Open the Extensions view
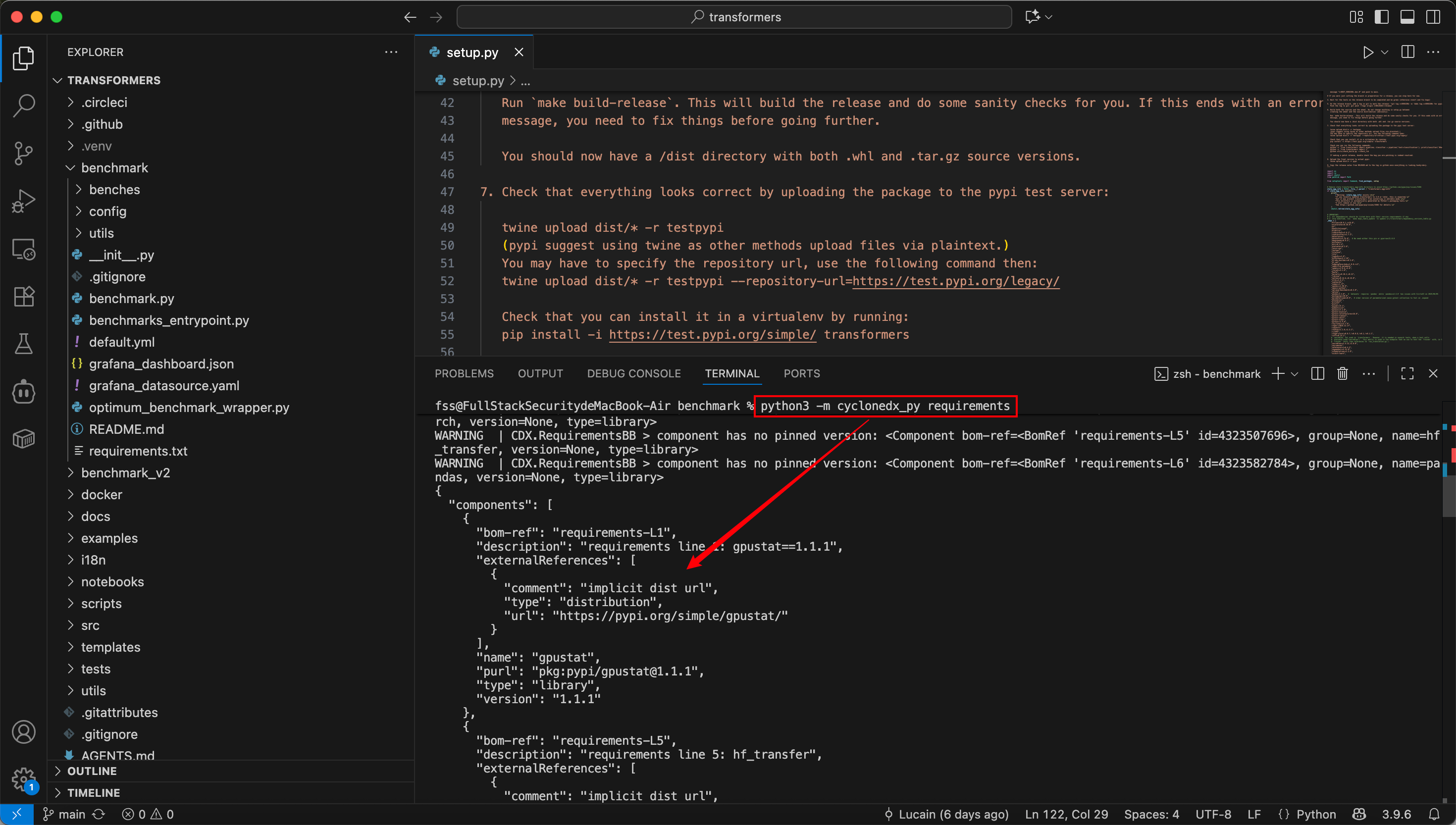 pyautogui.click(x=23, y=296)
